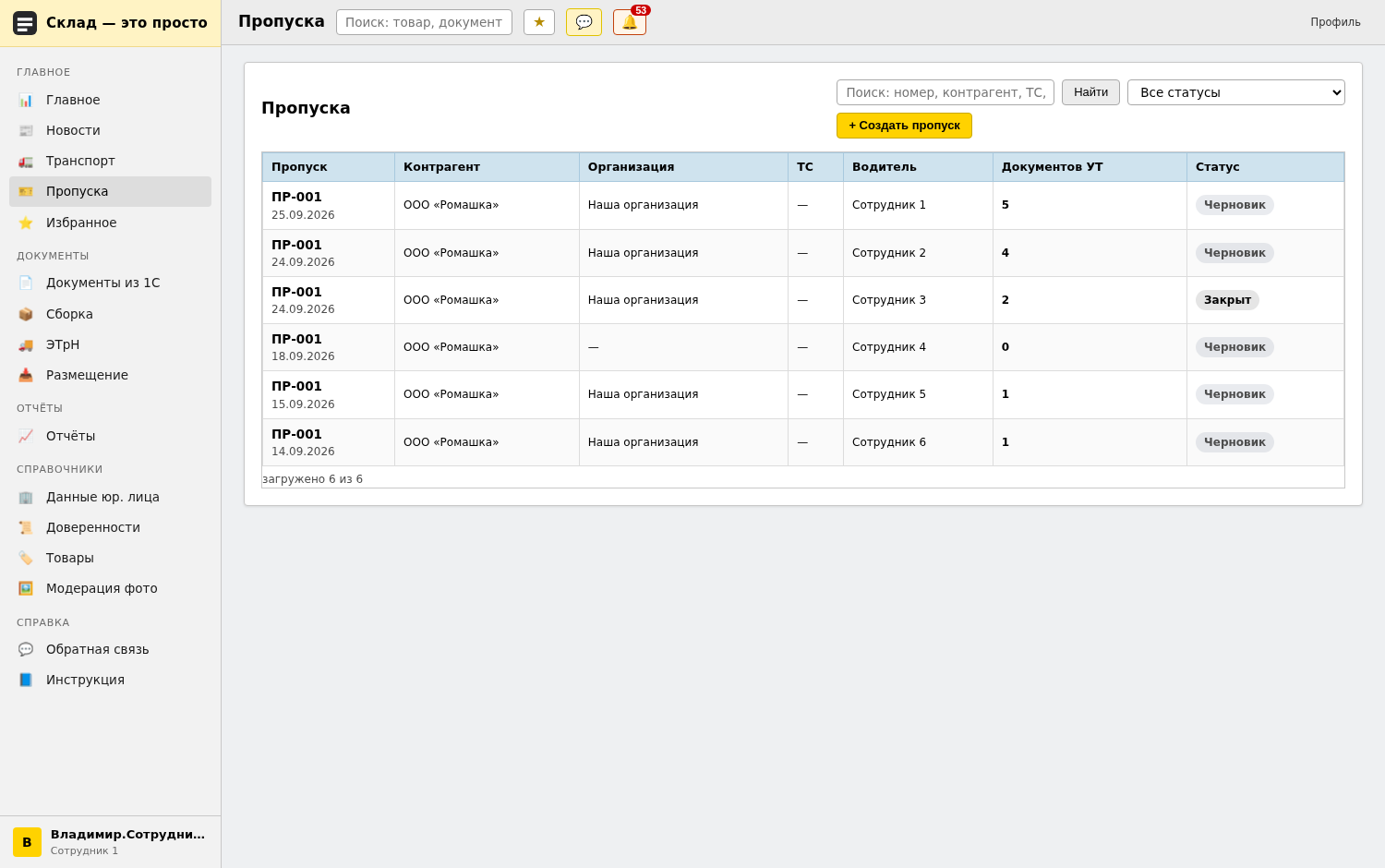Click the delivery truck icon next to ЭТрН
Image resolution: width=1385 pixels, height=868 pixels.
tap(26, 344)
